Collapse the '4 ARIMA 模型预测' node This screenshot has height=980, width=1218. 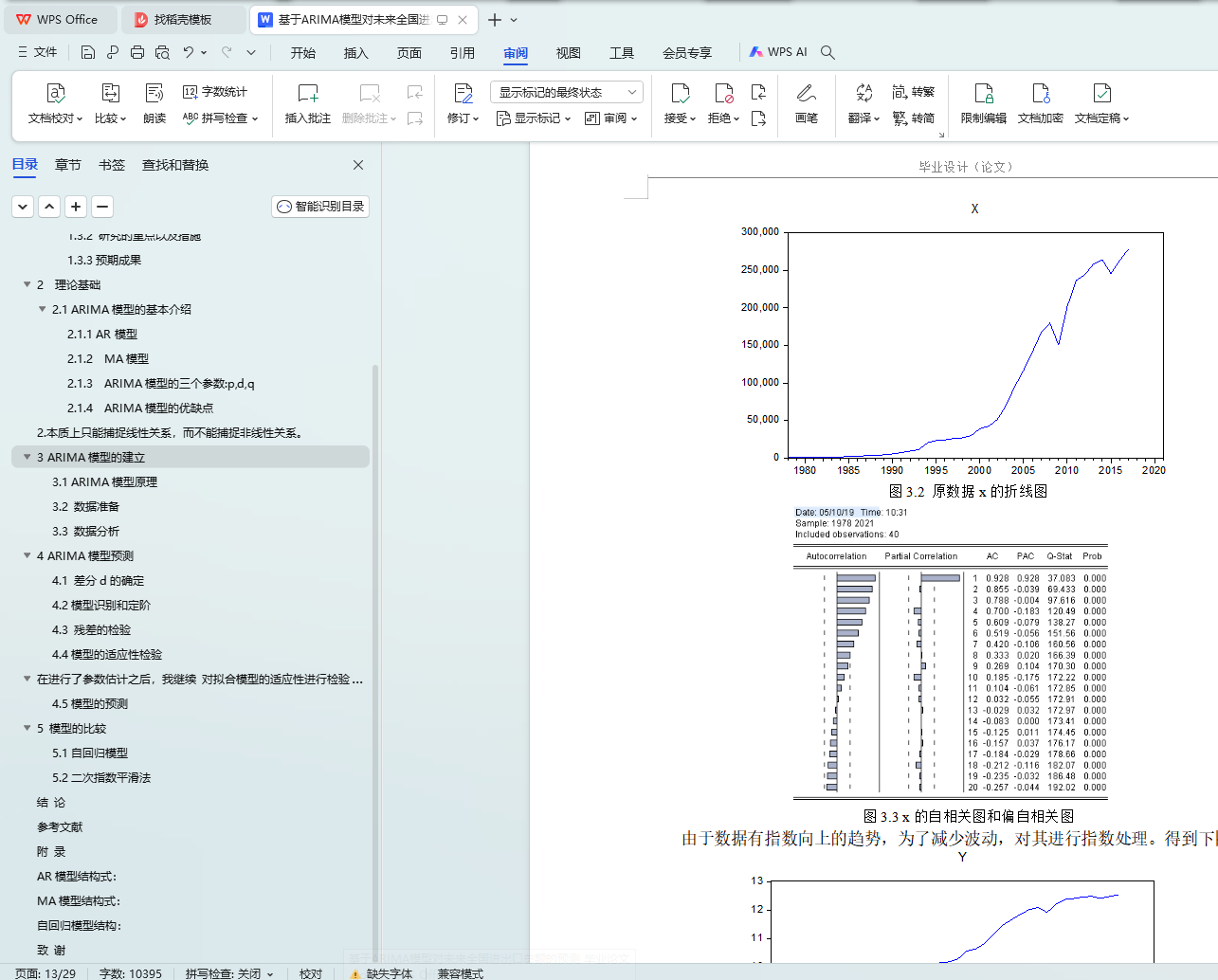coord(27,555)
